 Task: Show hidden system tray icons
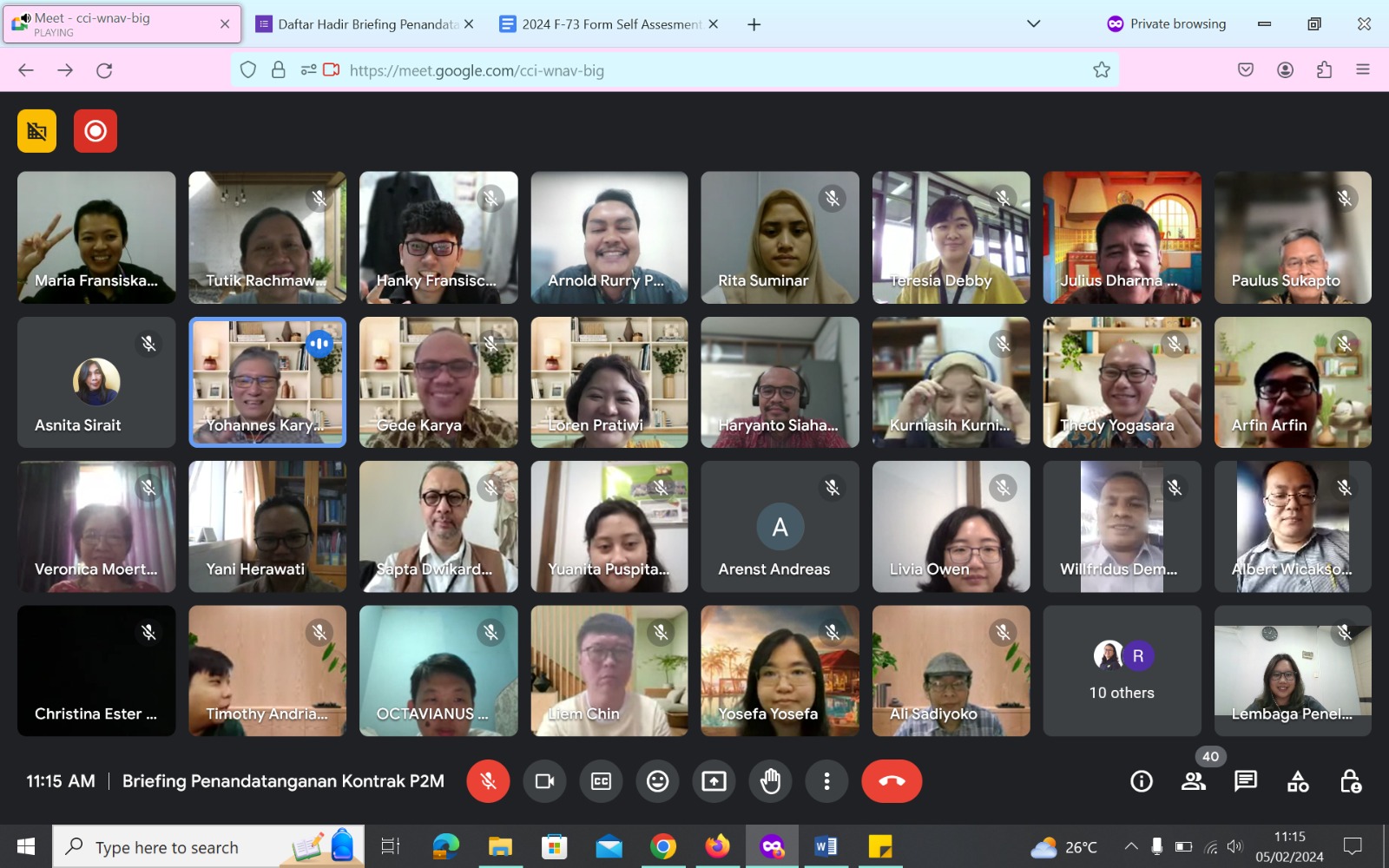[1130, 846]
